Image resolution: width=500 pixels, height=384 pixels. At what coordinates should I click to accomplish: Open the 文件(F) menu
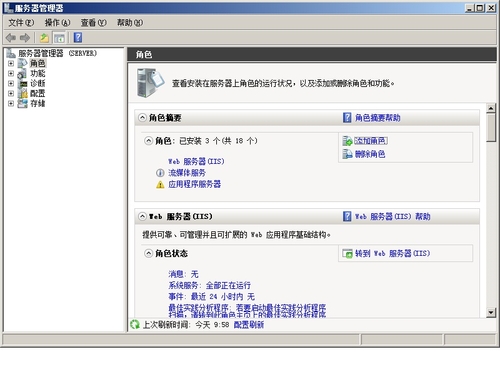(21, 23)
